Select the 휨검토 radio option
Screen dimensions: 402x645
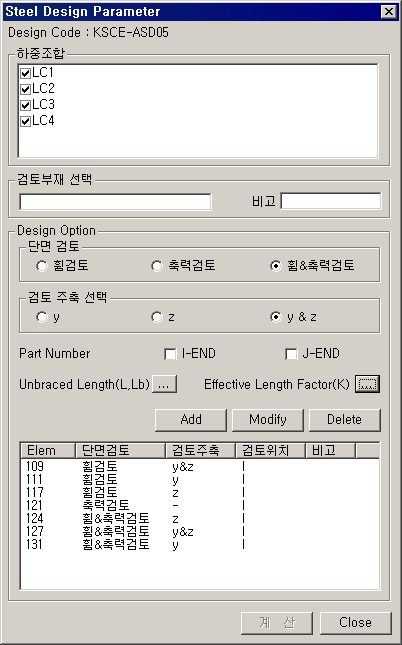42,266
